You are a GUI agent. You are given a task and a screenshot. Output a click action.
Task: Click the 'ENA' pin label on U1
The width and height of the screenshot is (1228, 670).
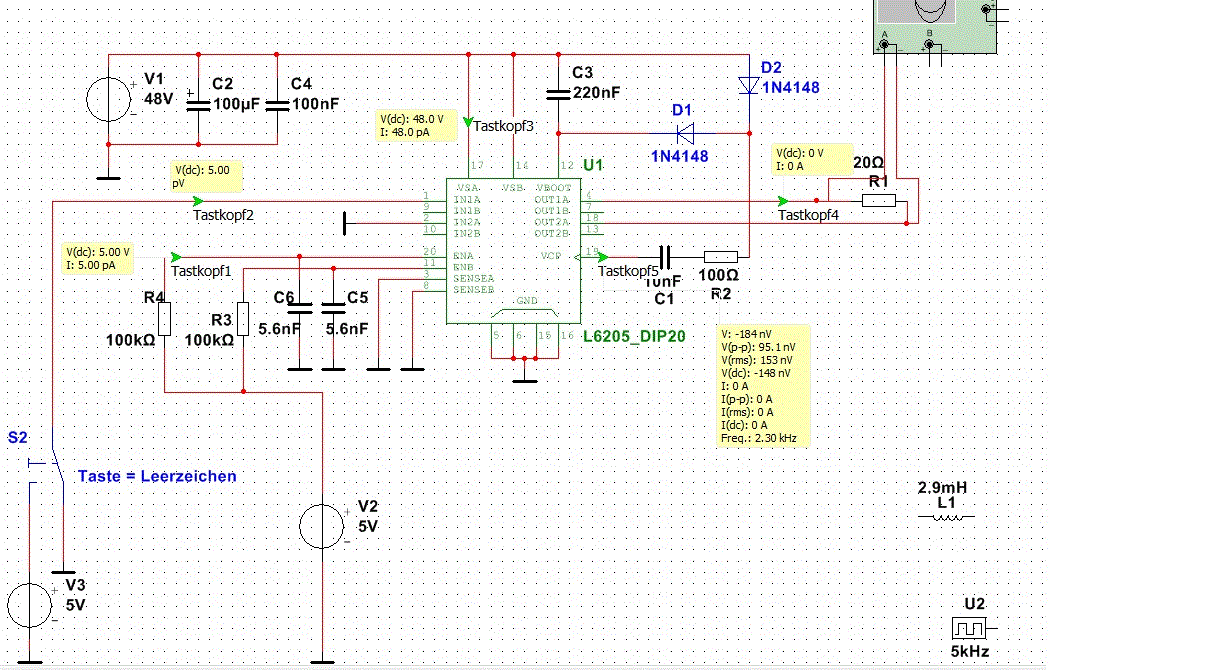click(x=463, y=256)
